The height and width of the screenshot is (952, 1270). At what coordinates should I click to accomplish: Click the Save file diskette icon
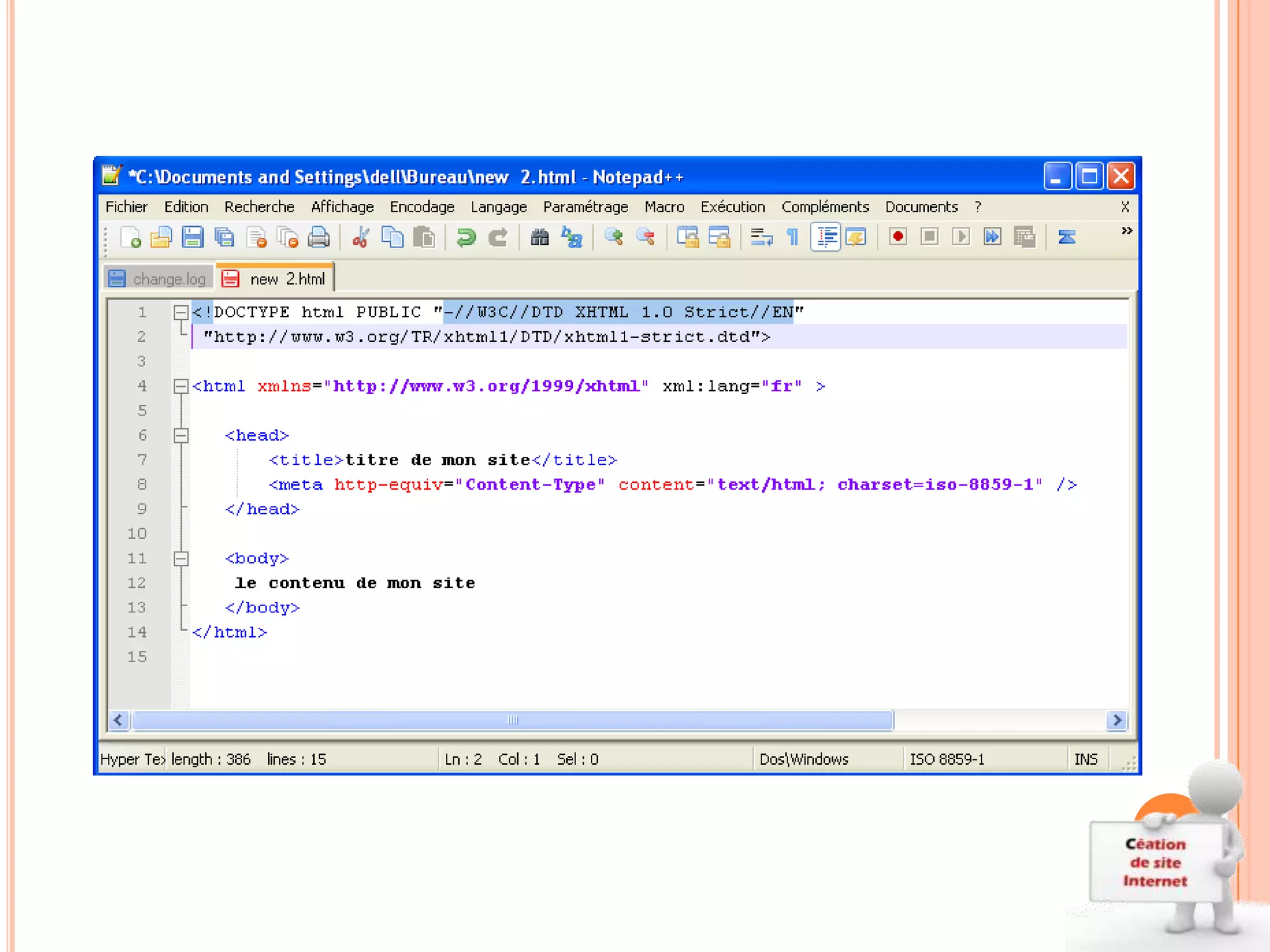193,237
